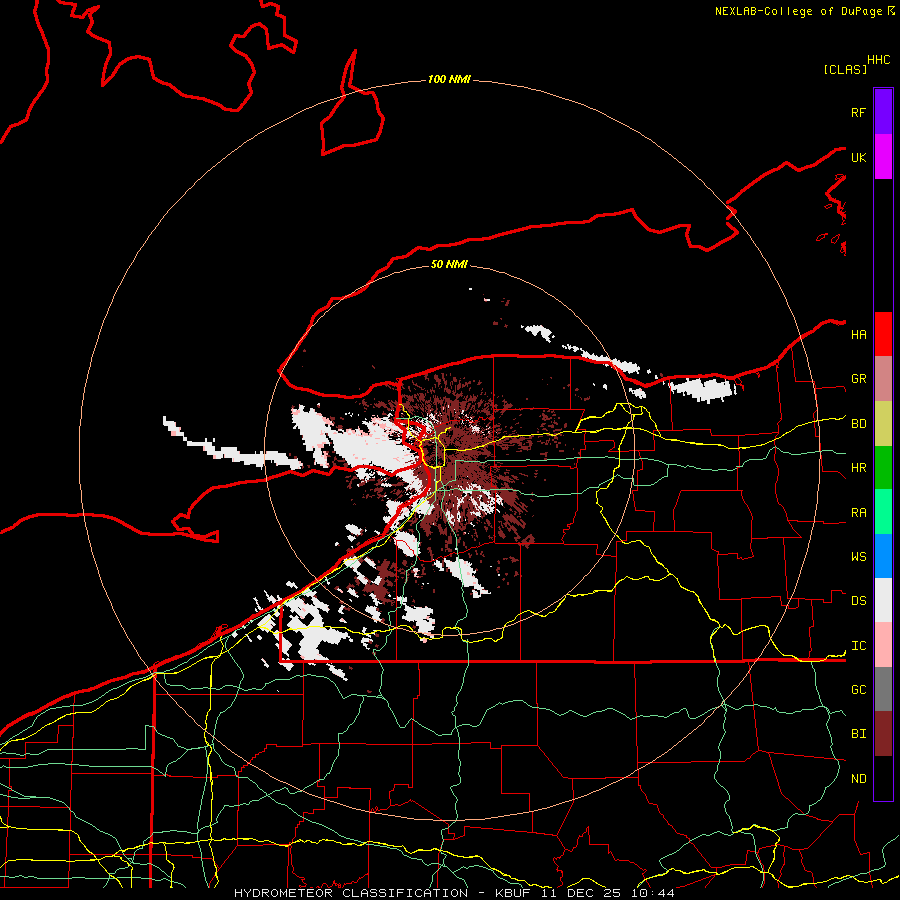
Task: Click the 'IC' legend label
Action: point(858,646)
